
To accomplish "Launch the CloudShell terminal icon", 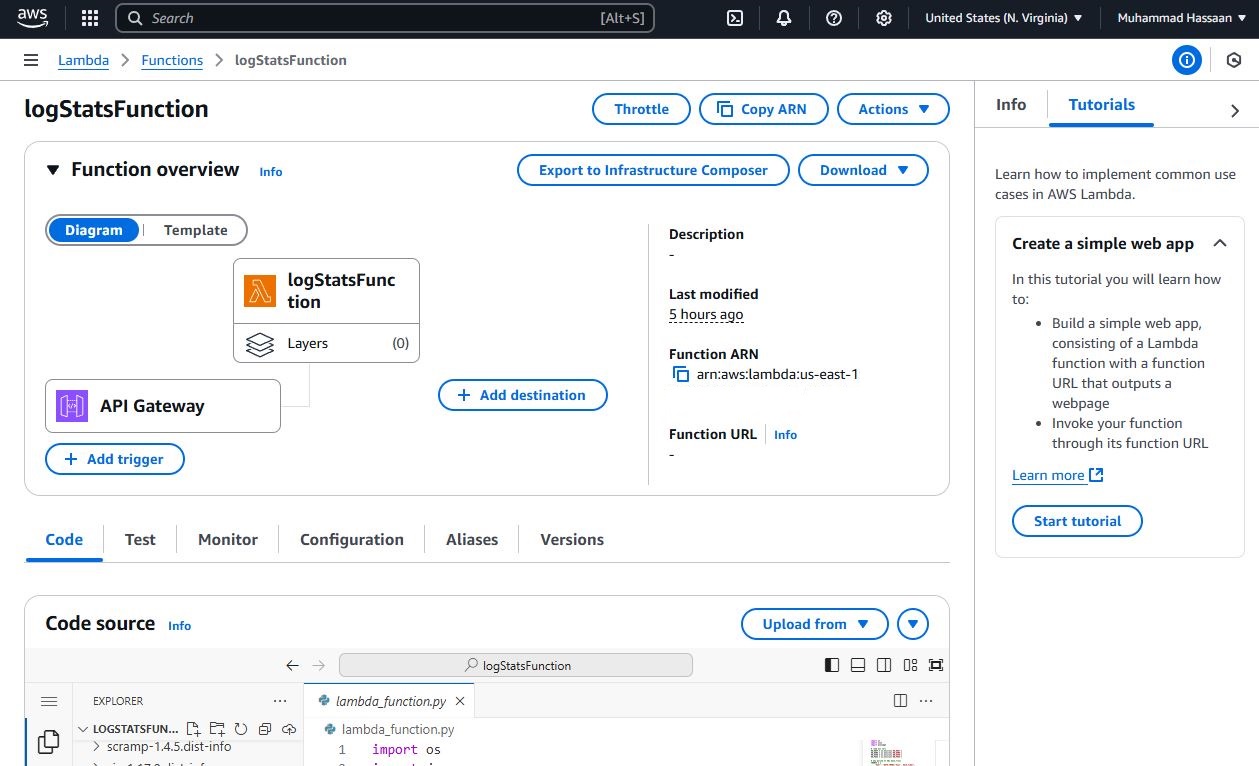I will pos(735,18).
